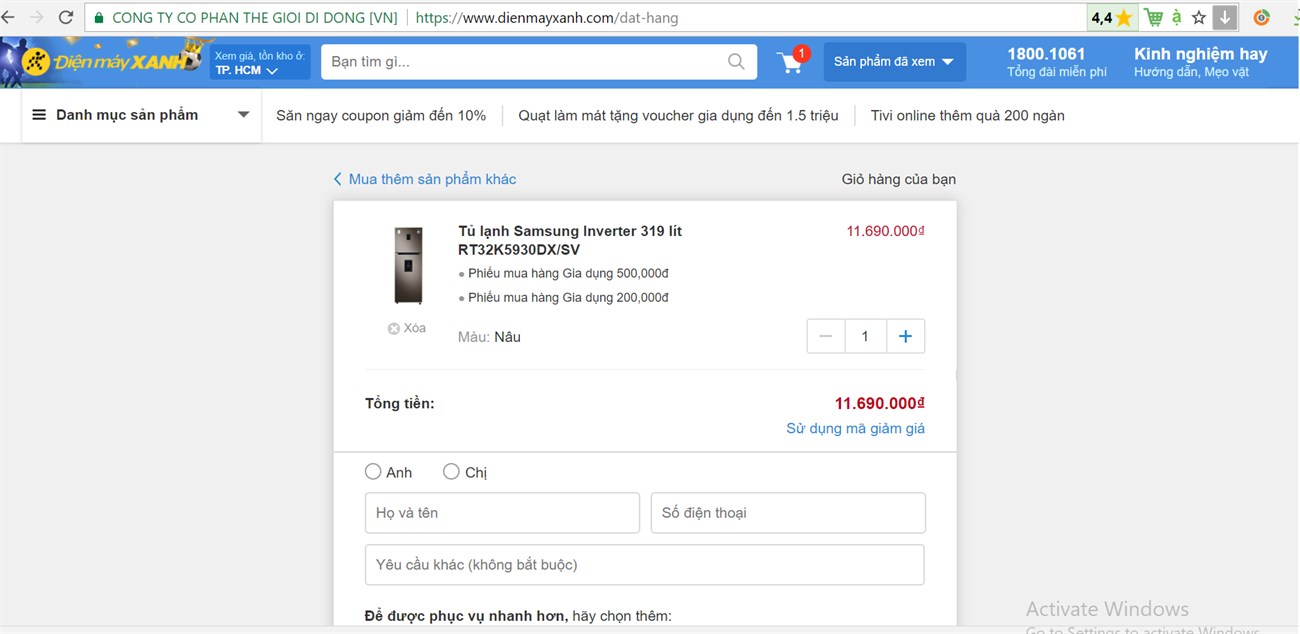Click the Yêu cầu khác input field
Viewport: 1300px width, 634px height.
644,565
